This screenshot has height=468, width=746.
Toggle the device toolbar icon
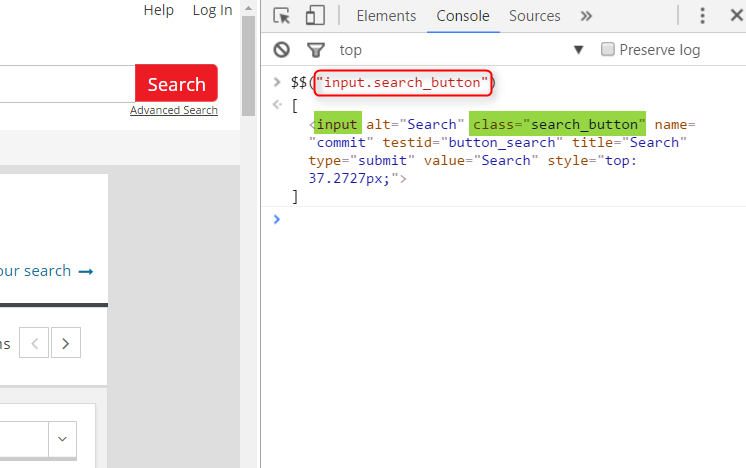(315, 15)
